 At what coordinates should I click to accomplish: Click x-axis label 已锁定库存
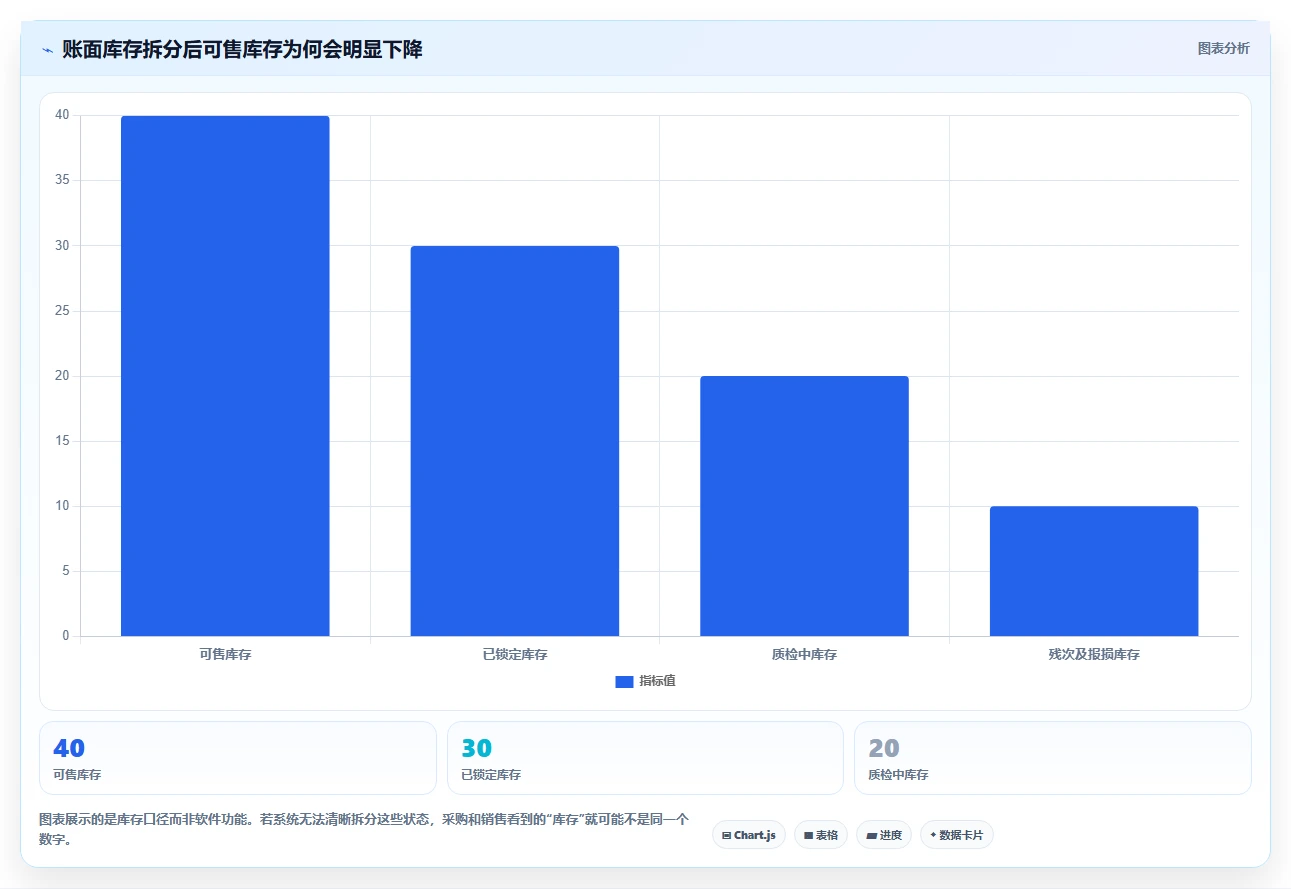515,655
